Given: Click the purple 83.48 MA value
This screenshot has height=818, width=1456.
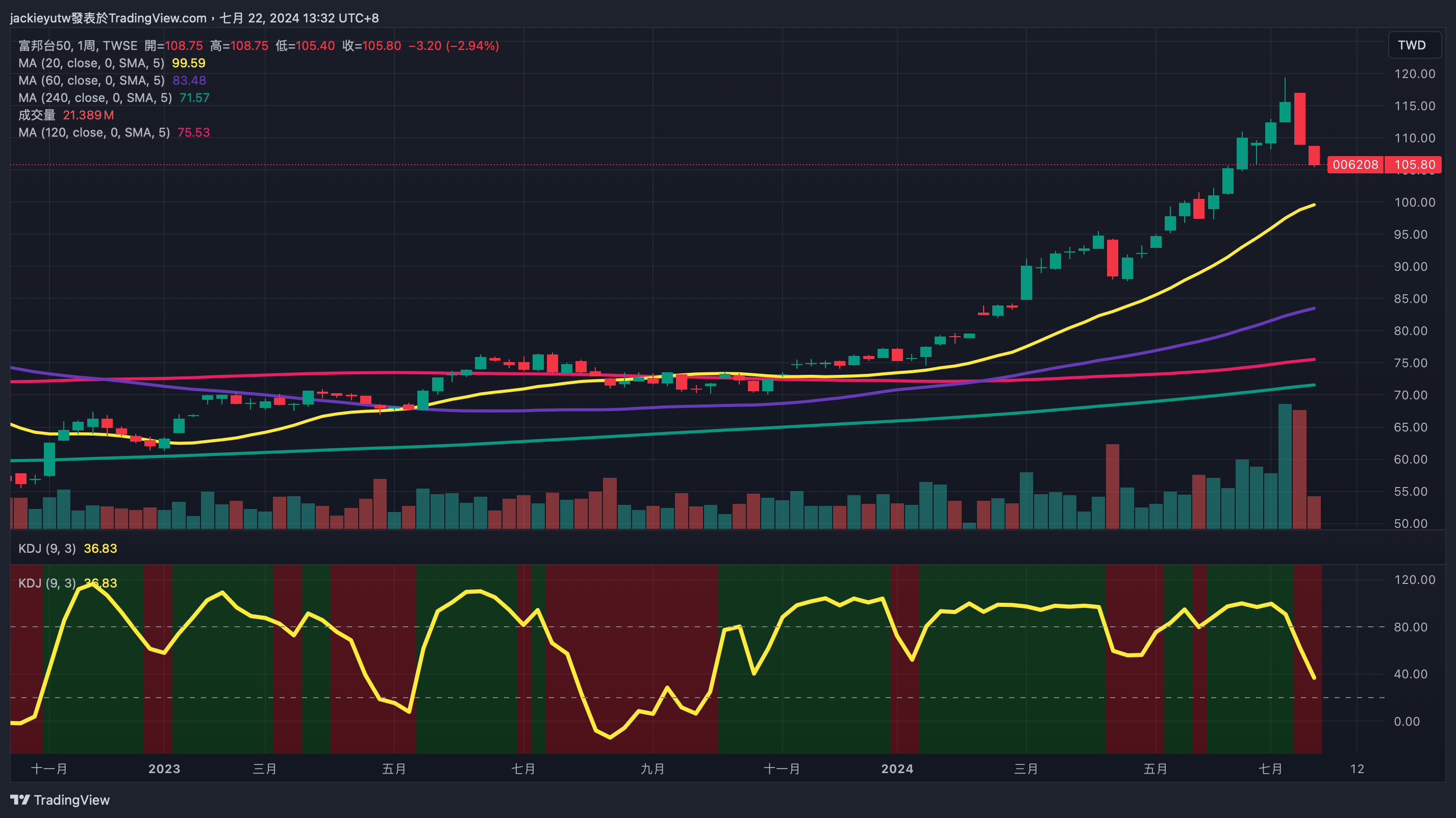Looking at the screenshot, I should point(189,80).
